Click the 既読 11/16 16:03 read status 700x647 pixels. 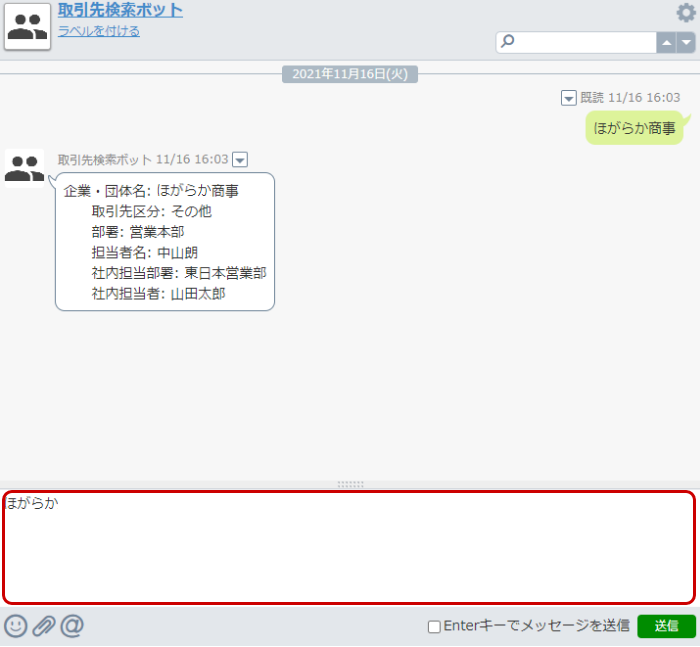pyautogui.click(x=630, y=98)
